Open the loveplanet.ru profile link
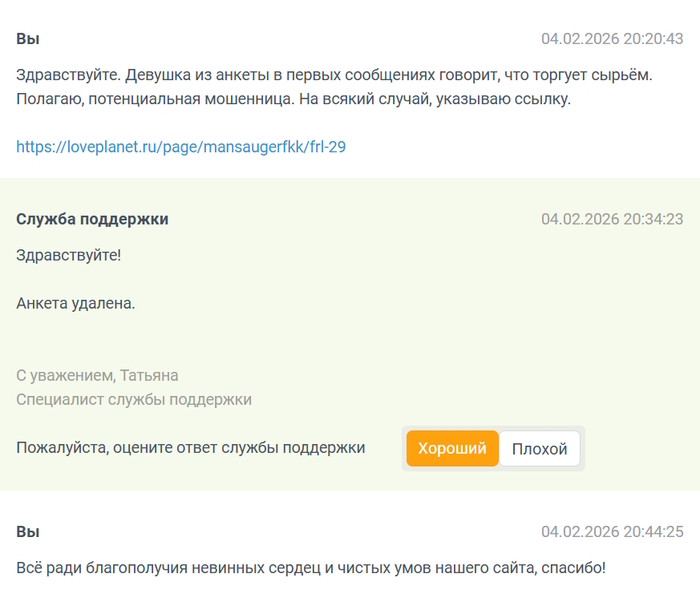 (x=181, y=147)
